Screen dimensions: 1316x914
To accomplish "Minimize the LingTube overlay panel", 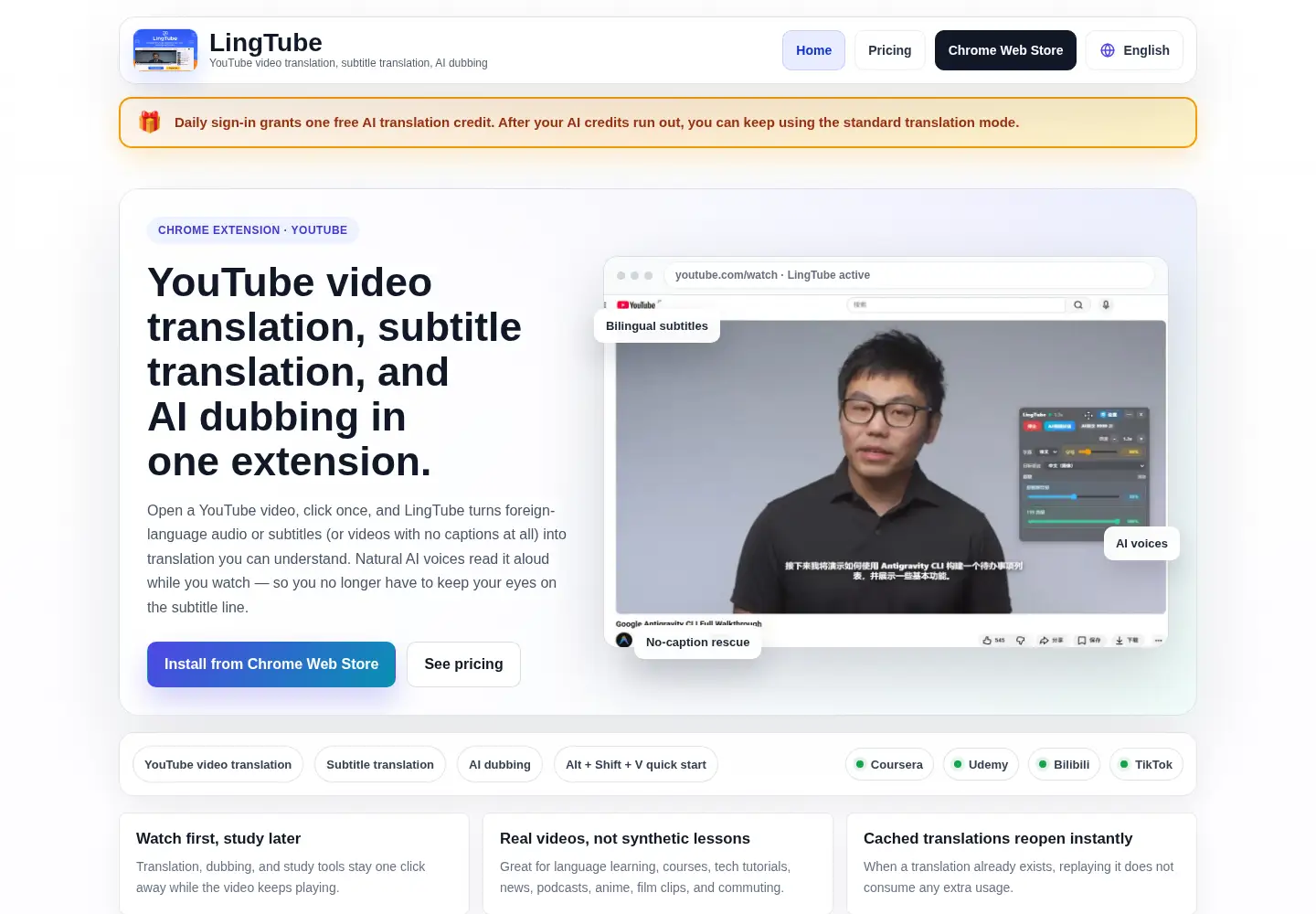I will click(1129, 415).
